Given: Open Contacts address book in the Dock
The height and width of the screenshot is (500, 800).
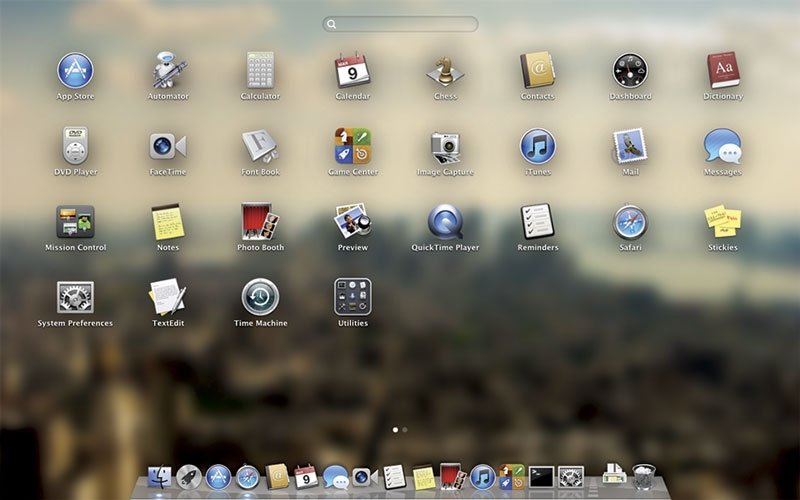Looking at the screenshot, I should [277, 477].
